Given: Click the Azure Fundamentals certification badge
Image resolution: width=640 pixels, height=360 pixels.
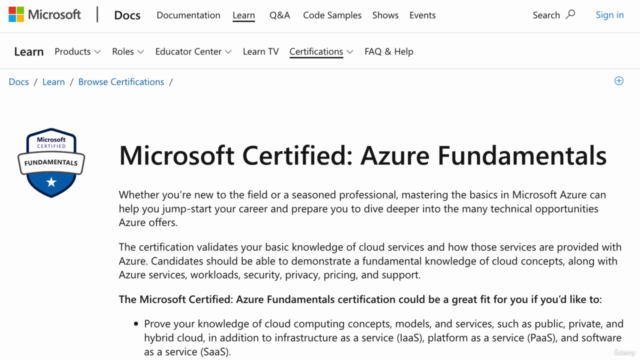Looking at the screenshot, I should [x=51, y=163].
